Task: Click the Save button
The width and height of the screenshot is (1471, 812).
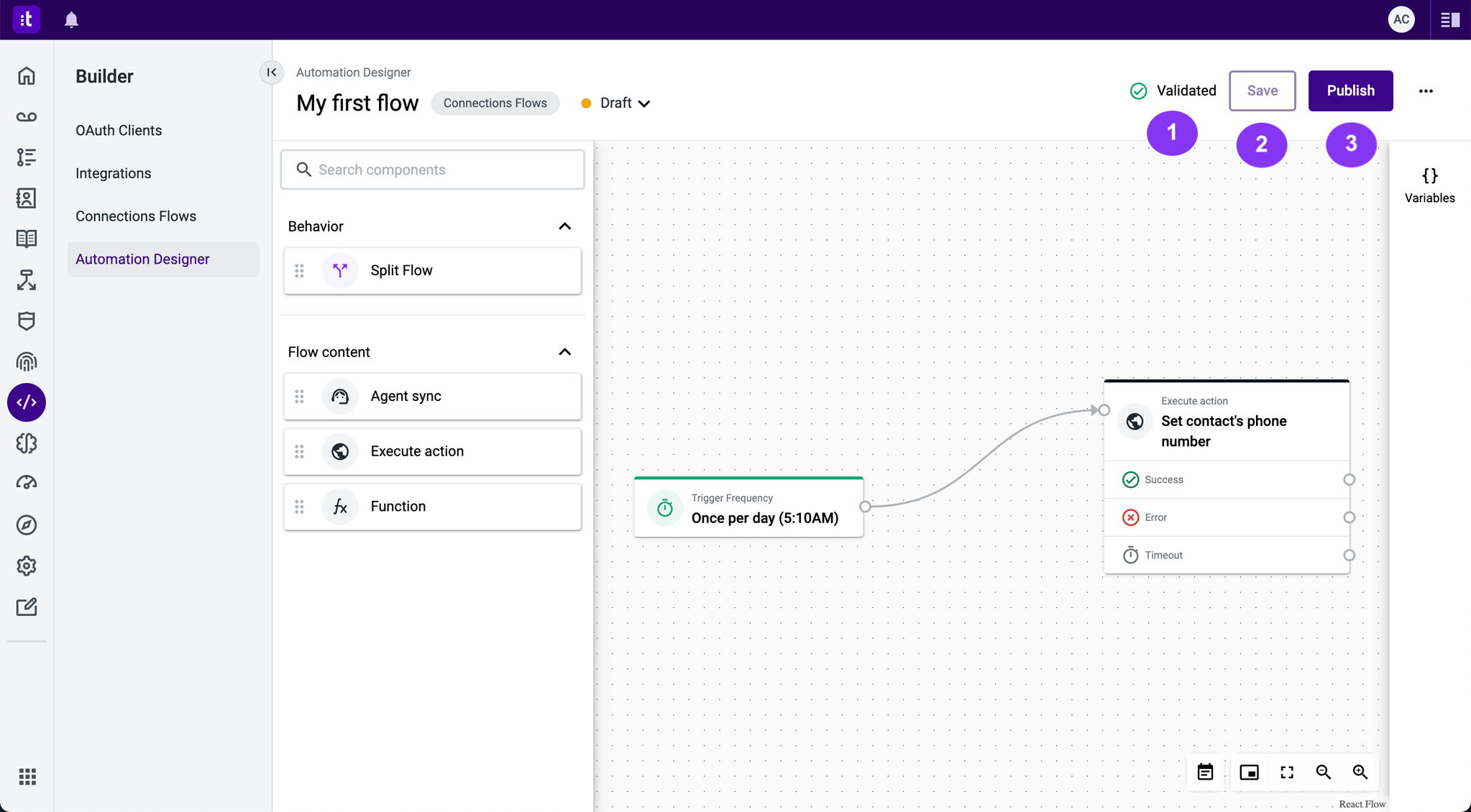Action: click(x=1262, y=91)
